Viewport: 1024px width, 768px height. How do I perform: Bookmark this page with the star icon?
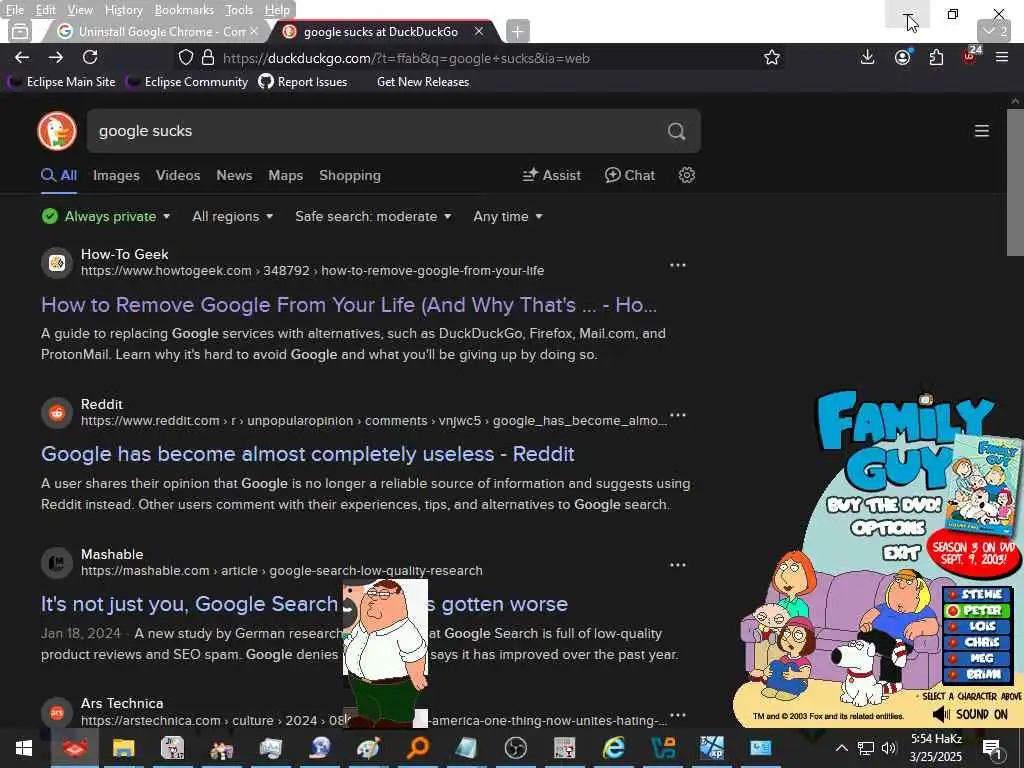[x=772, y=57]
